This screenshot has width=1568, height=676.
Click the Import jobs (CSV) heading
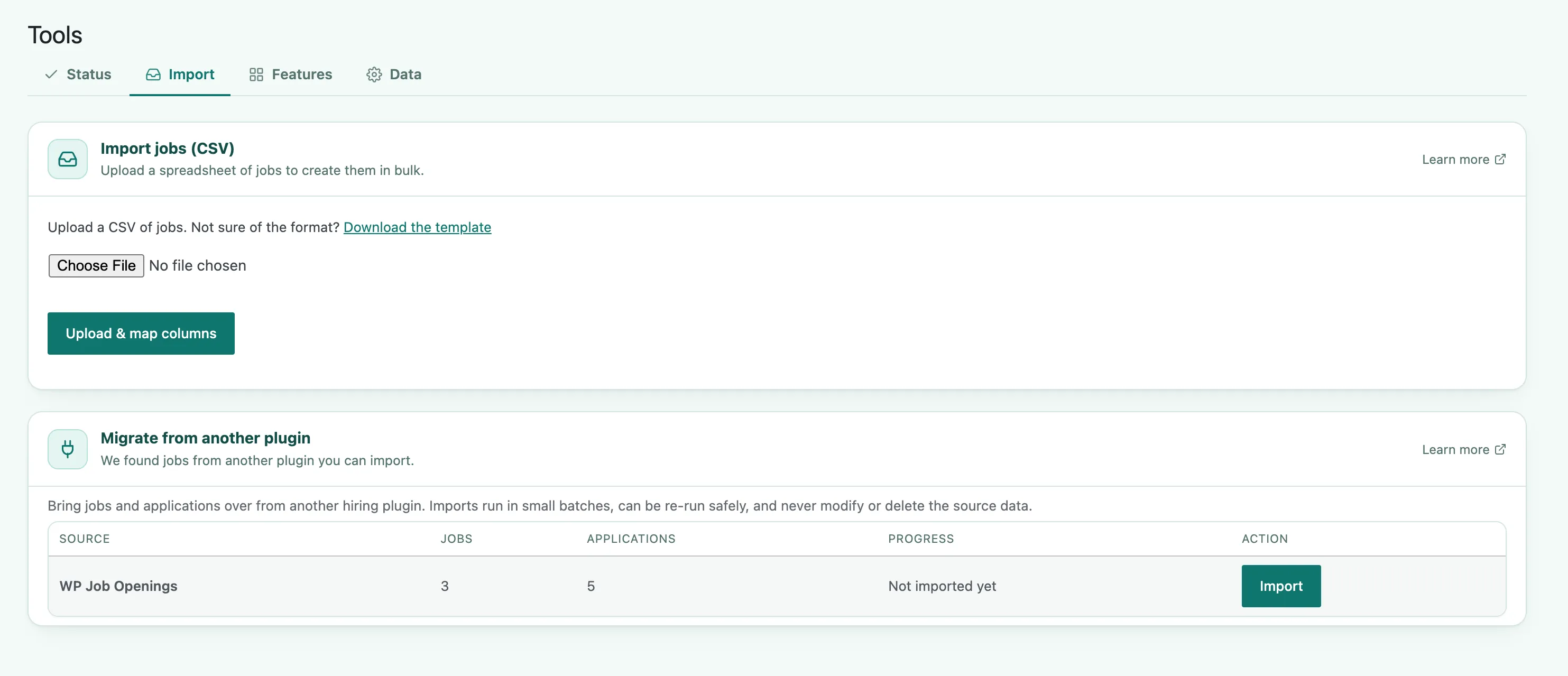click(x=168, y=149)
